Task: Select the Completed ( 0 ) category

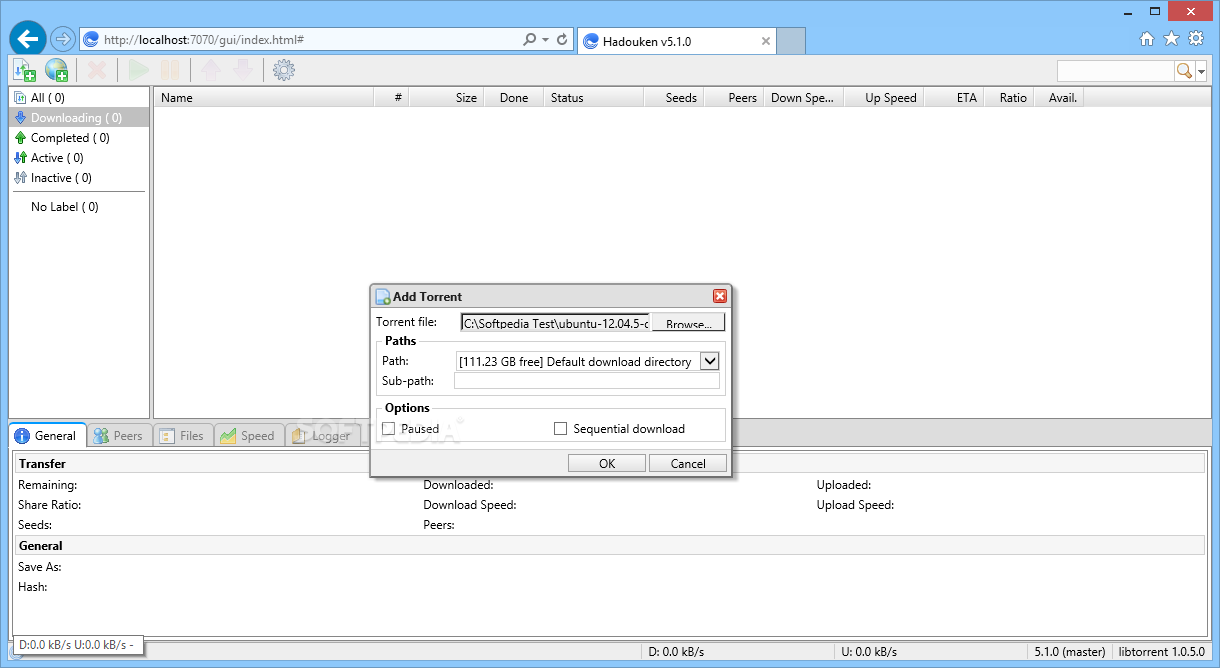Action: [x=79, y=138]
